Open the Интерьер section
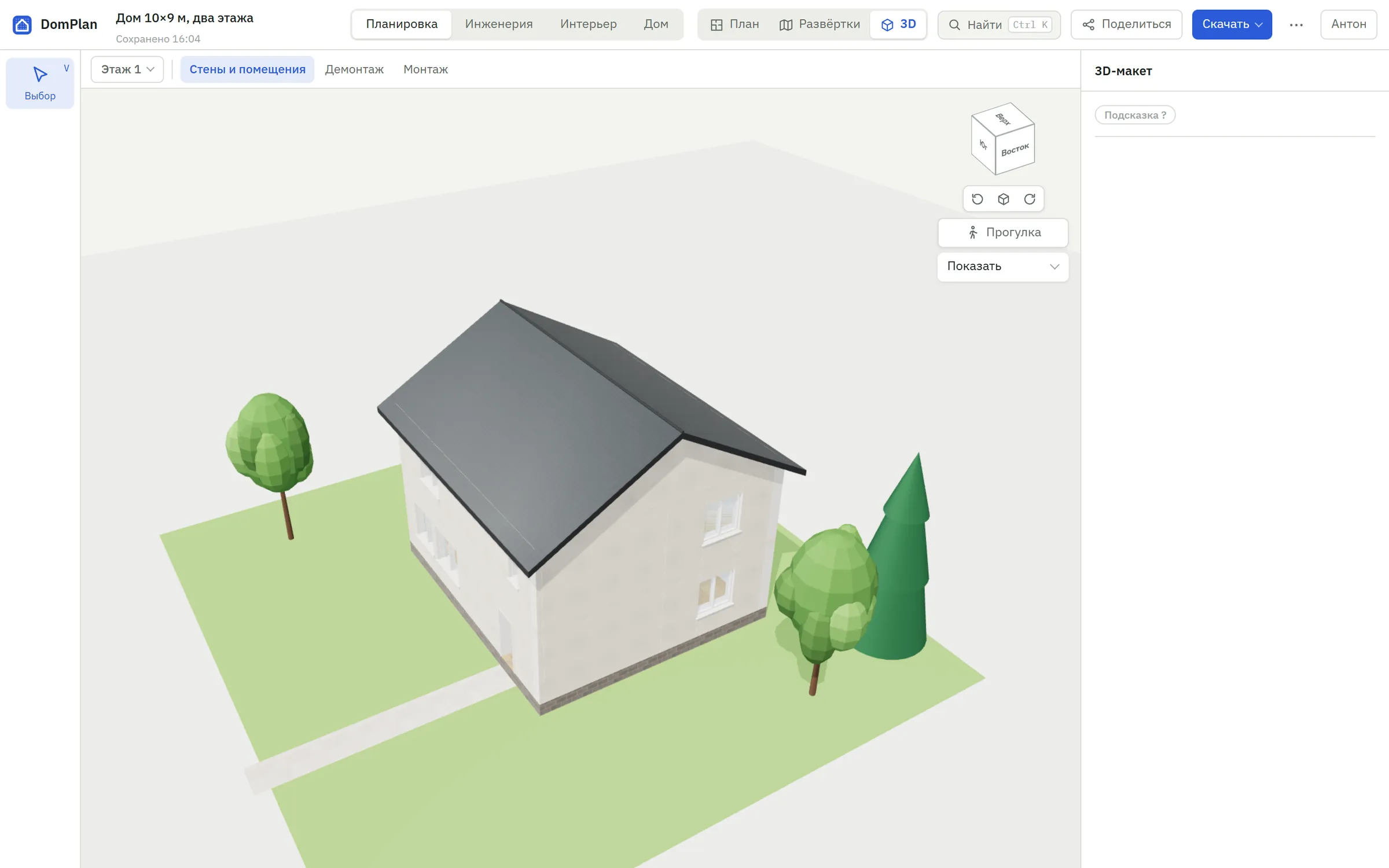Viewport: 1389px width, 868px height. (588, 24)
